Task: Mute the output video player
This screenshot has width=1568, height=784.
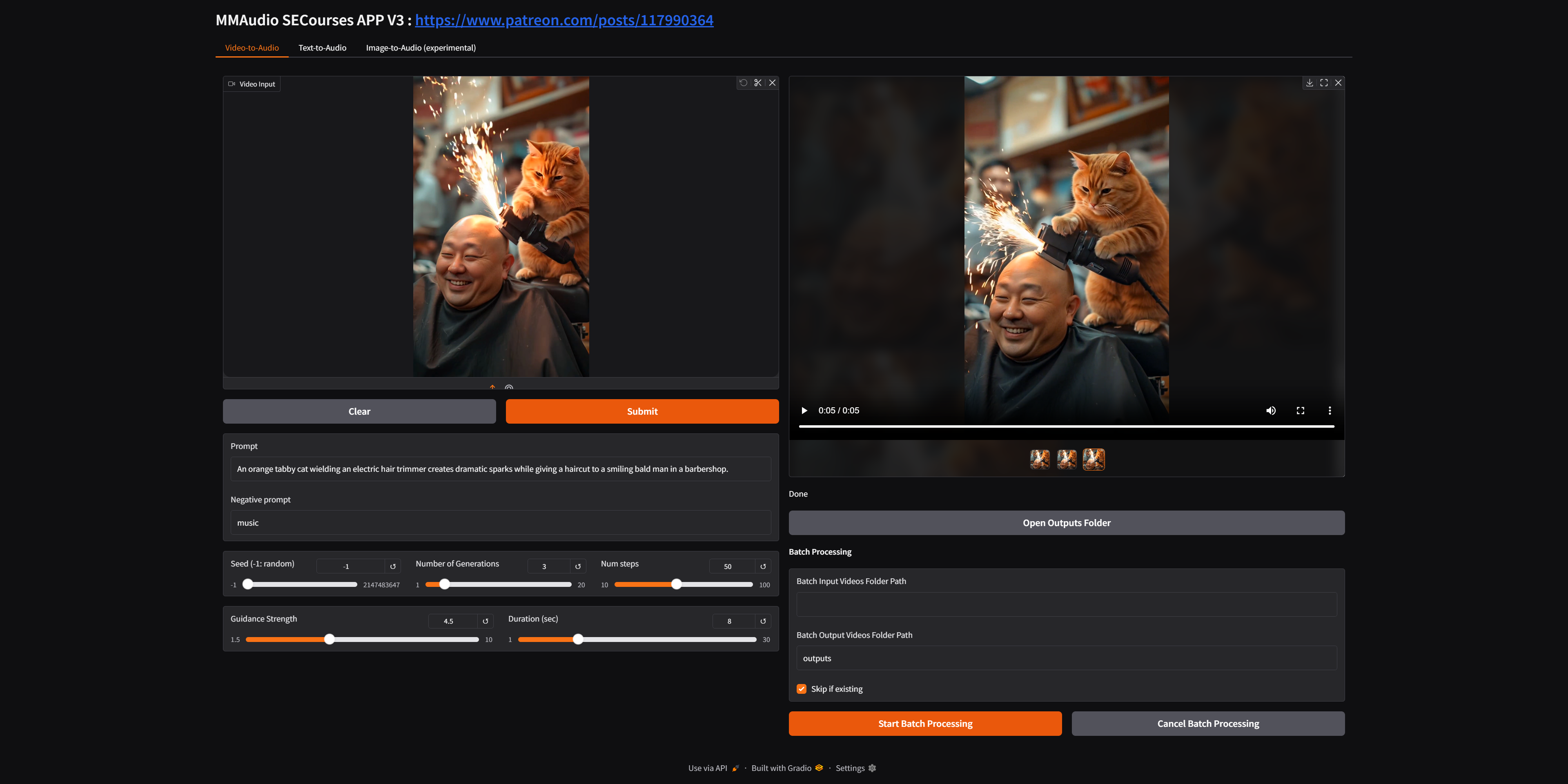Action: point(1271,411)
